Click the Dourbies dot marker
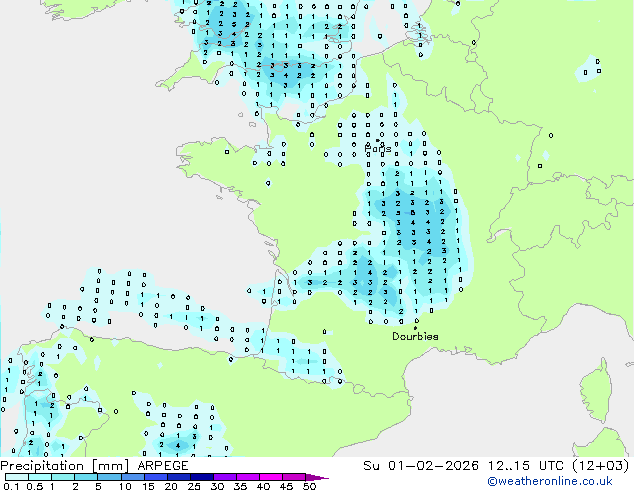The height and width of the screenshot is (490, 634). [x=415, y=328]
